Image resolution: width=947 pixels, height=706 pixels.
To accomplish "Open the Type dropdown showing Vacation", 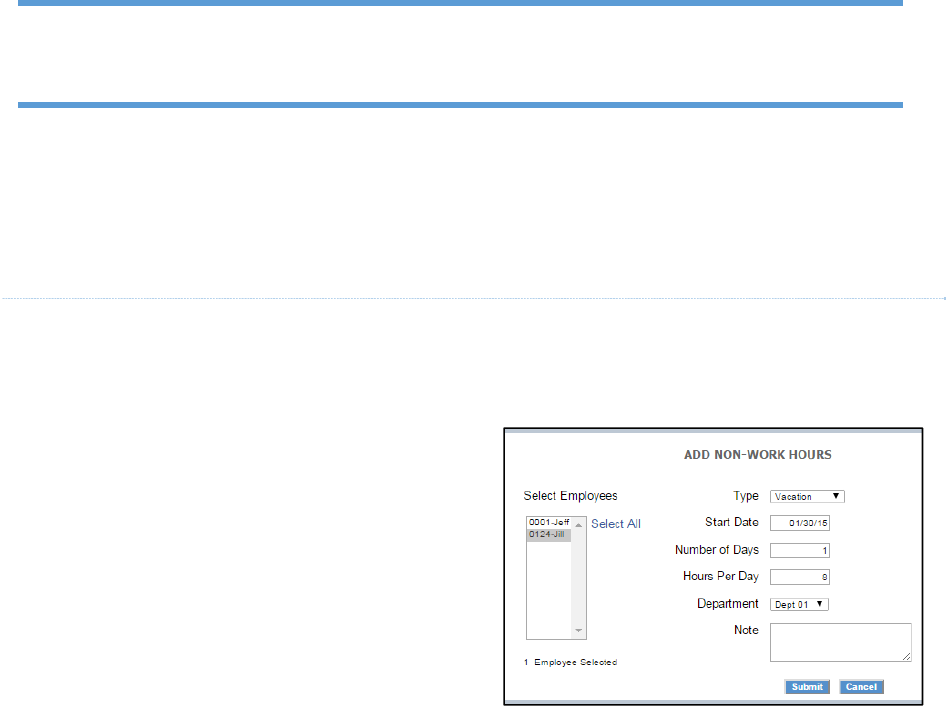I will point(807,496).
